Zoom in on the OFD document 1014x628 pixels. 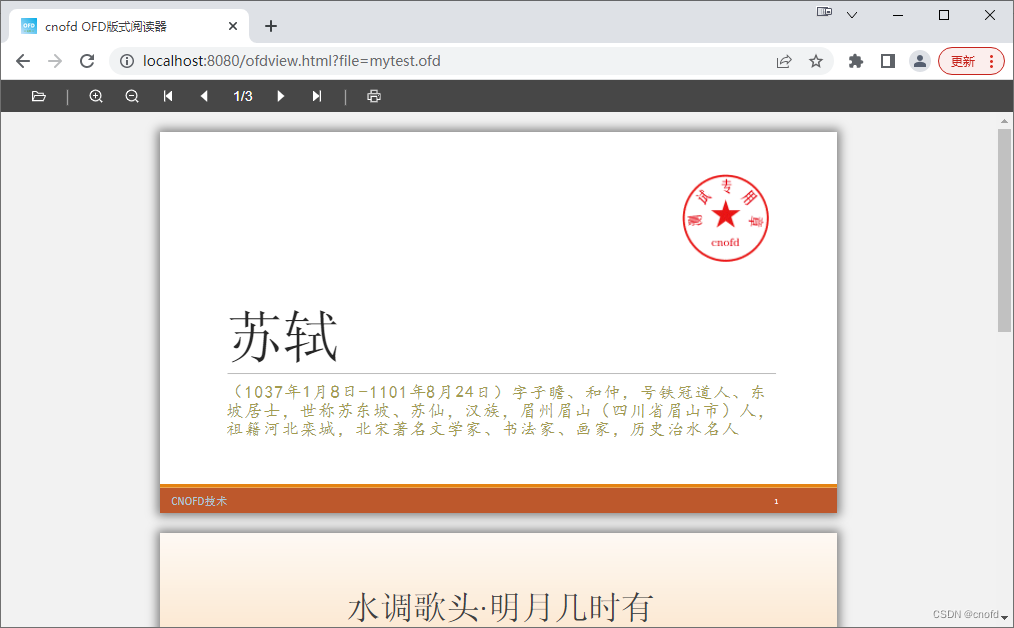96,96
